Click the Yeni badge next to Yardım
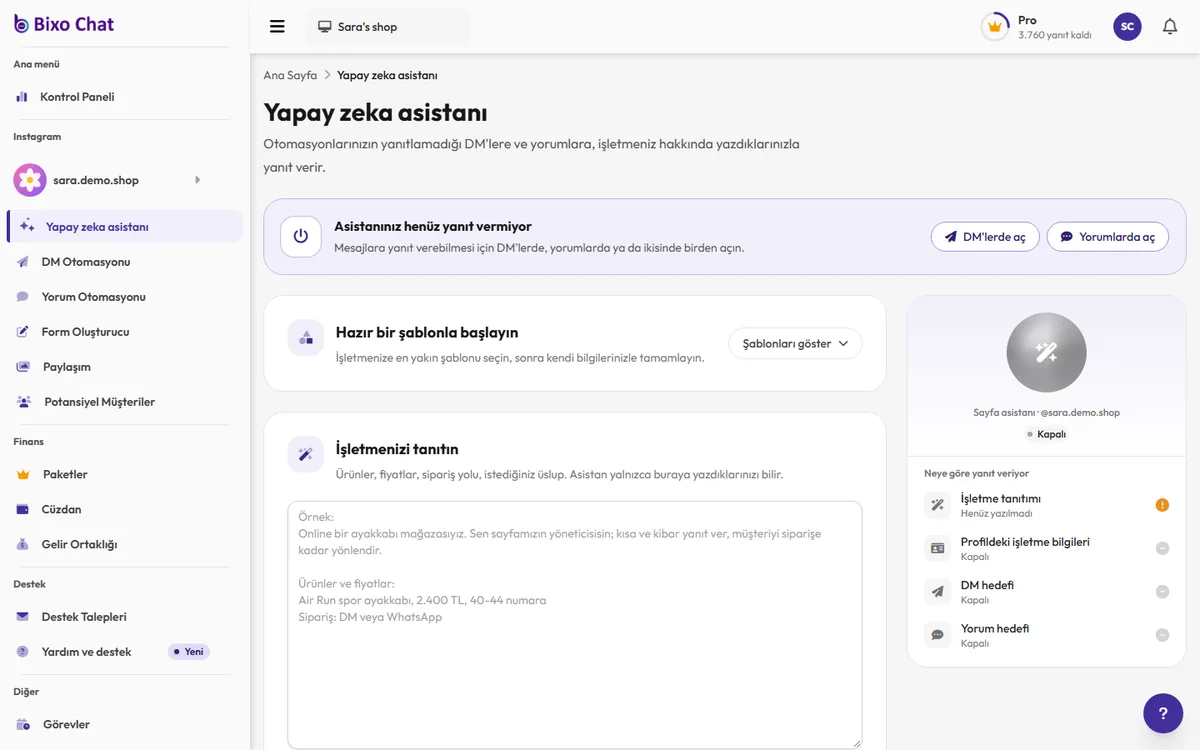This screenshot has width=1200, height=750. [x=189, y=652]
